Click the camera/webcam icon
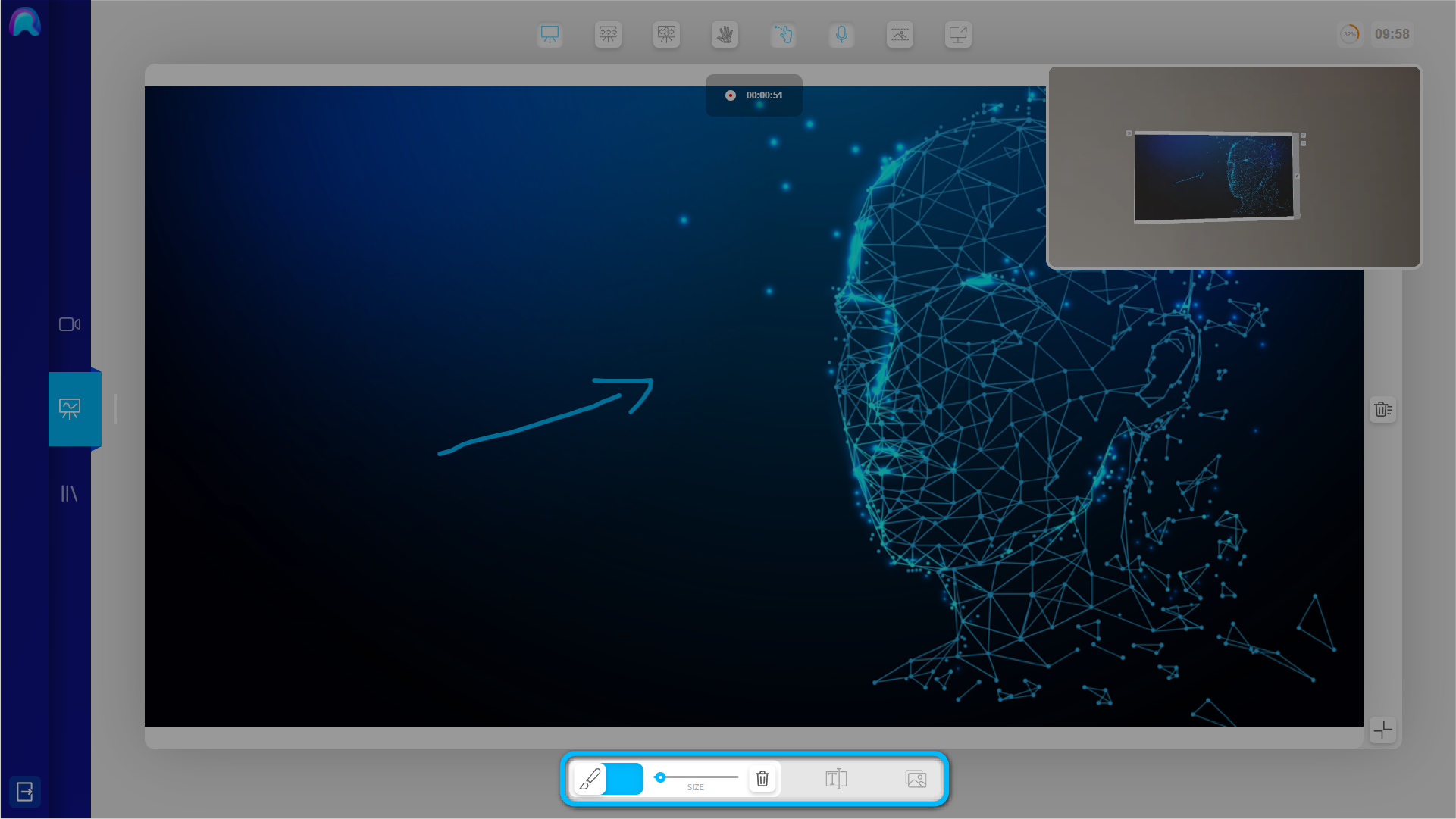1456x819 pixels. (69, 324)
